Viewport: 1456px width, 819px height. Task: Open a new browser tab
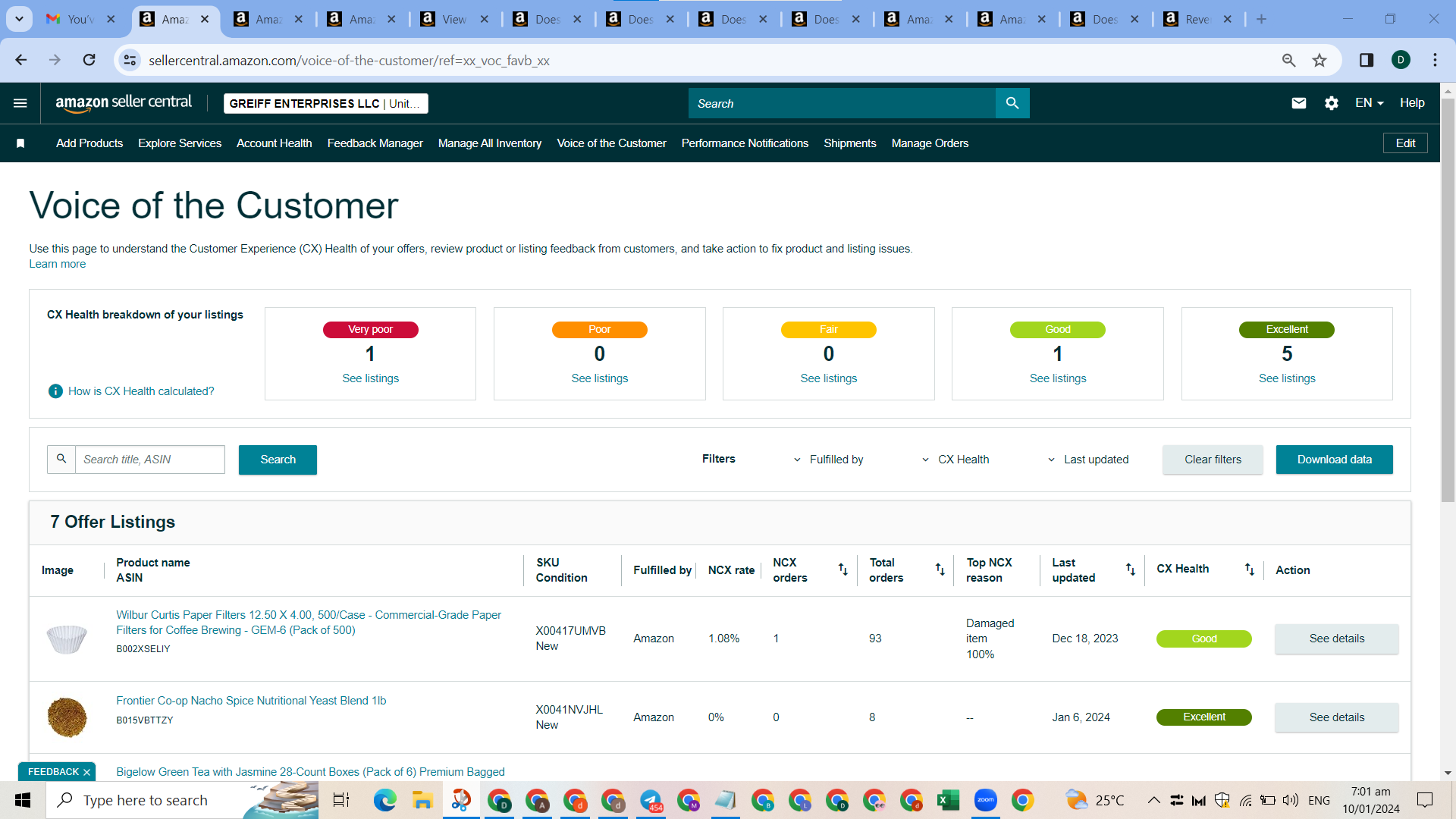[1261, 19]
